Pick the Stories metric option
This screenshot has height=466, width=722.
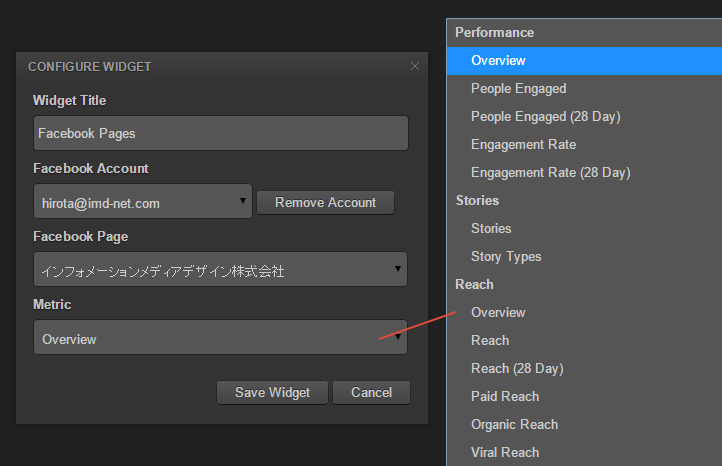(584, 228)
